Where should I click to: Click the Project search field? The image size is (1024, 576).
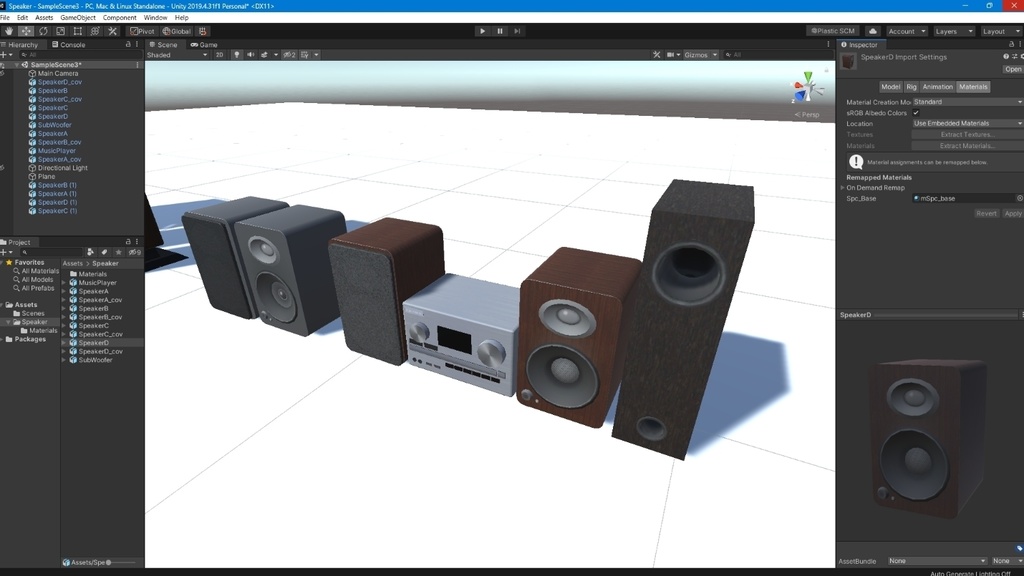point(51,252)
